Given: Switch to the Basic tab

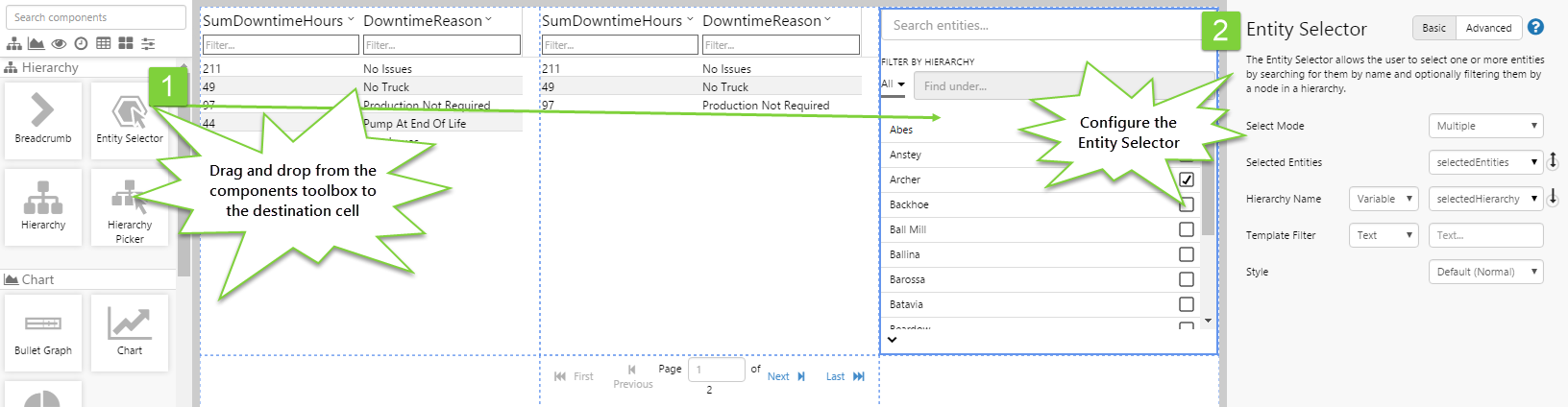Looking at the screenshot, I should point(1433,28).
